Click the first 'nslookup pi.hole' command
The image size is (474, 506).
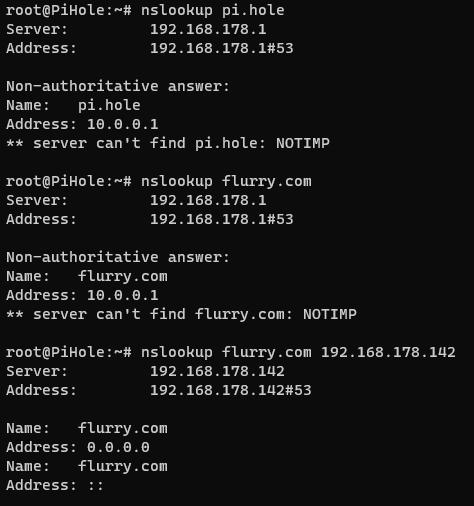point(212,10)
